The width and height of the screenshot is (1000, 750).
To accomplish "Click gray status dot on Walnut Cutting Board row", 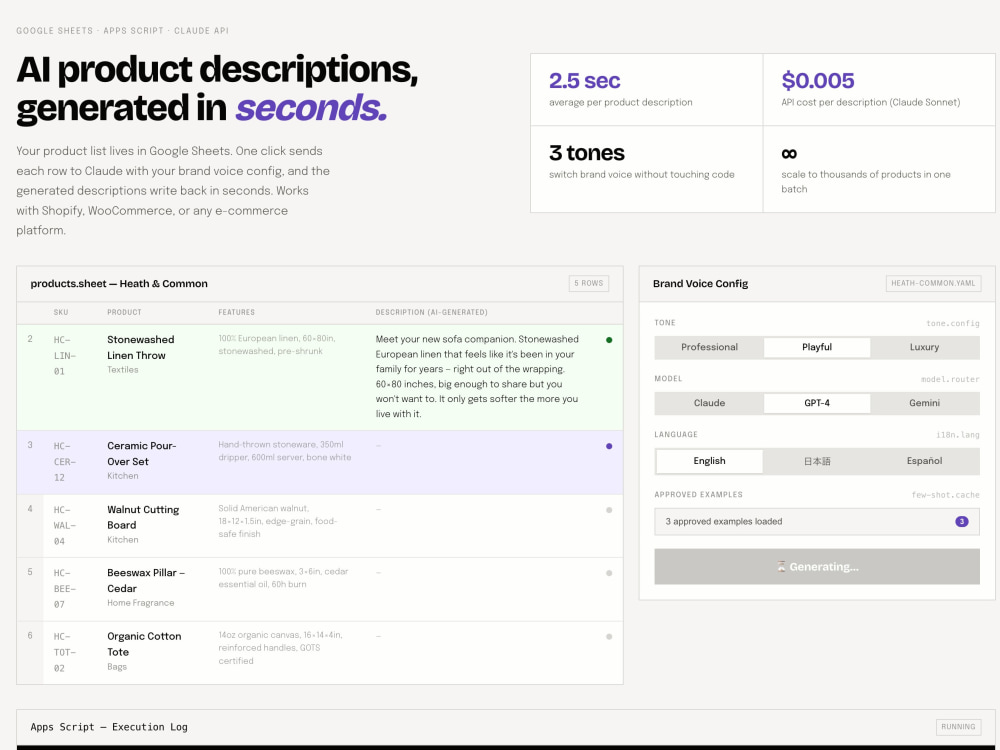I will coord(609,510).
